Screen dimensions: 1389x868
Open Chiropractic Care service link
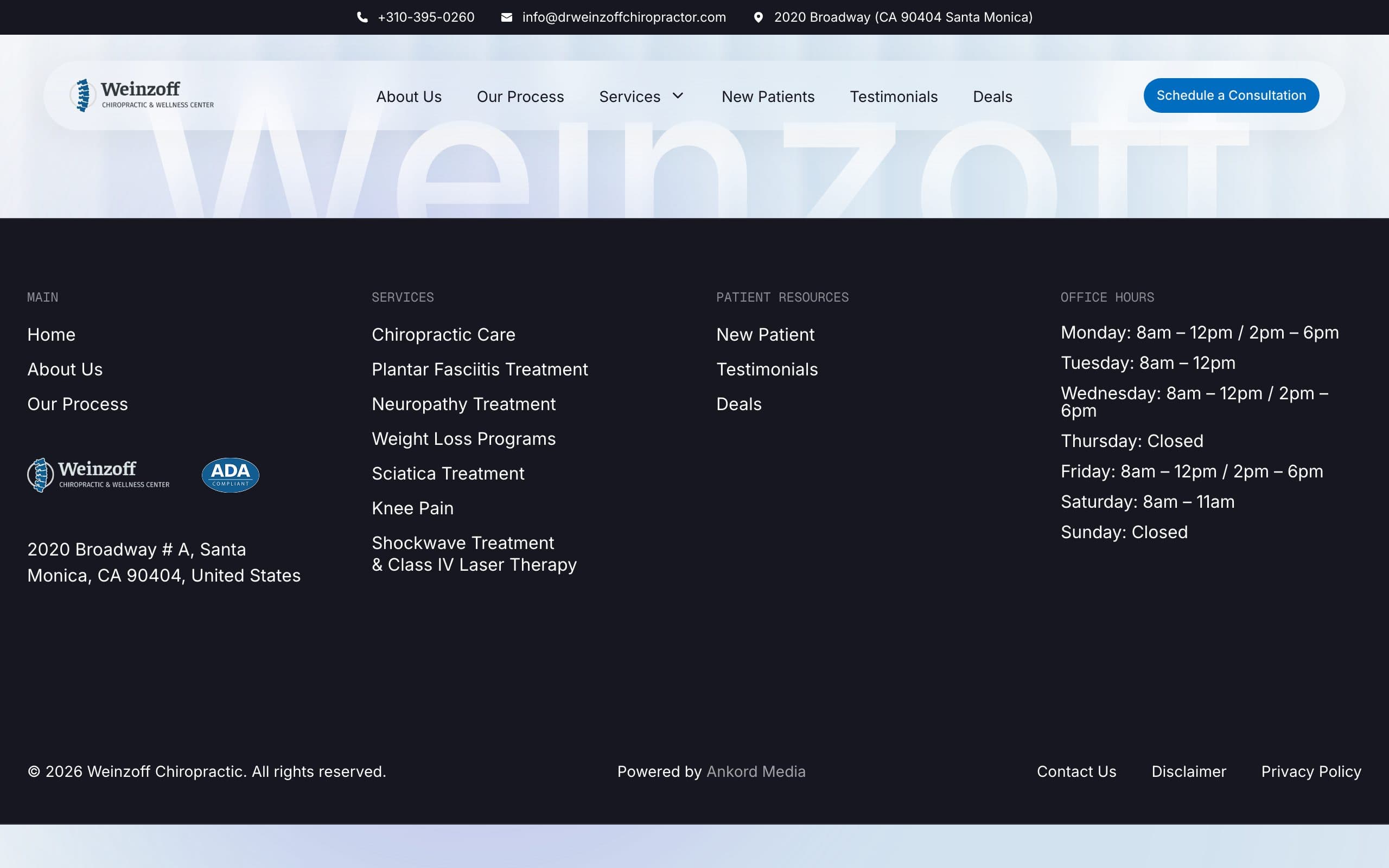coord(443,335)
